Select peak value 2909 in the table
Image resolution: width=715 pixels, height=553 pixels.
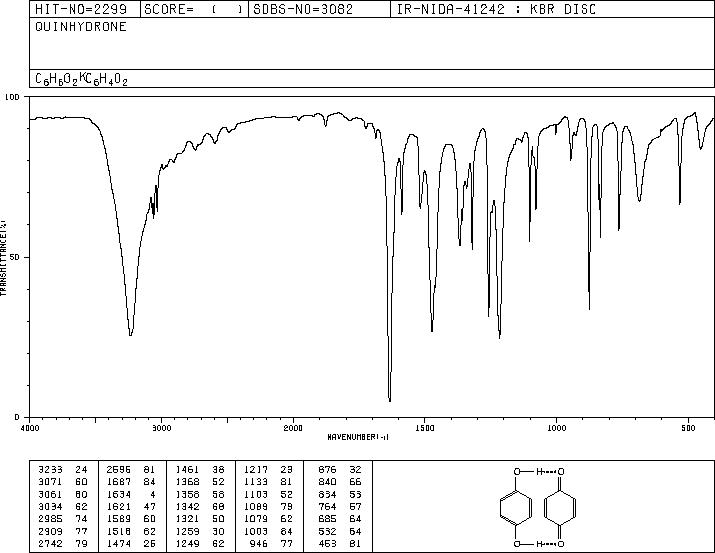51,531
